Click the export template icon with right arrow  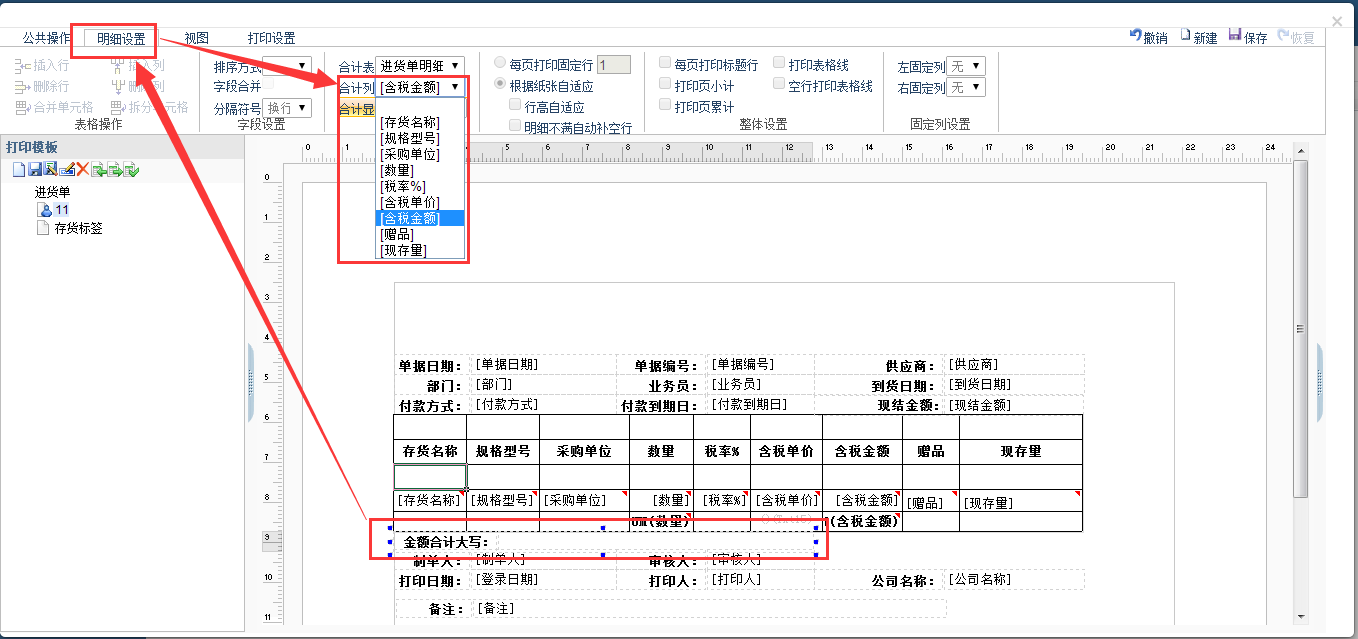pos(115,170)
